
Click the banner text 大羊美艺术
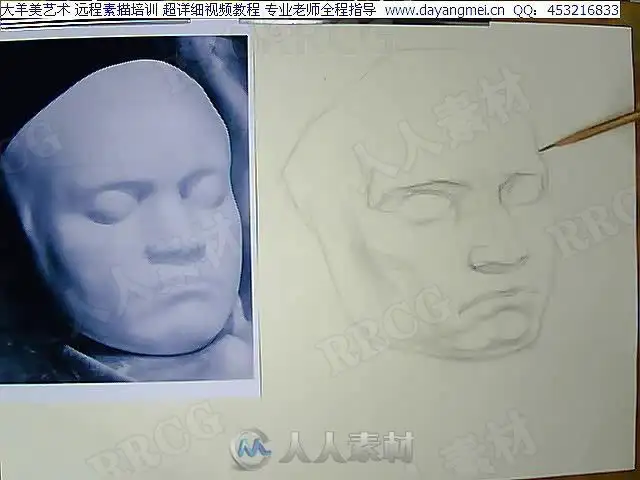35,9
